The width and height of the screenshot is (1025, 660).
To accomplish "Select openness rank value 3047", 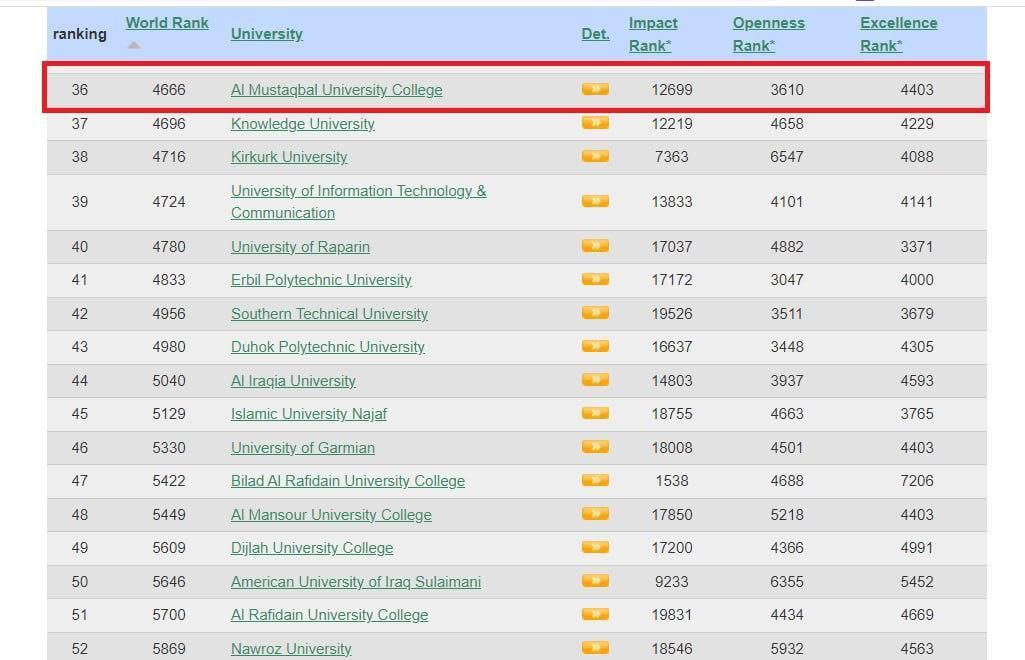I will (x=786, y=280).
